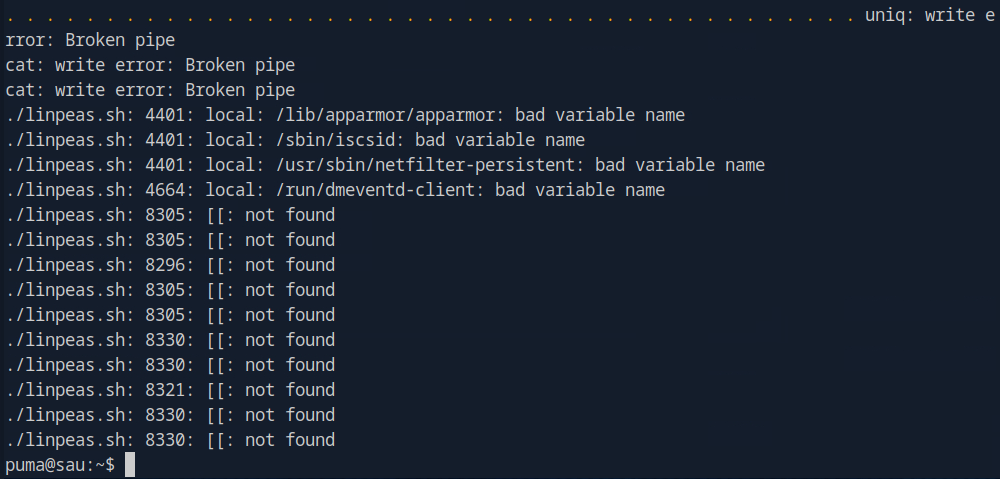Click the "/usr/sbin/netfilter-persistent" path
The width and height of the screenshot is (1000, 479).
point(434,165)
